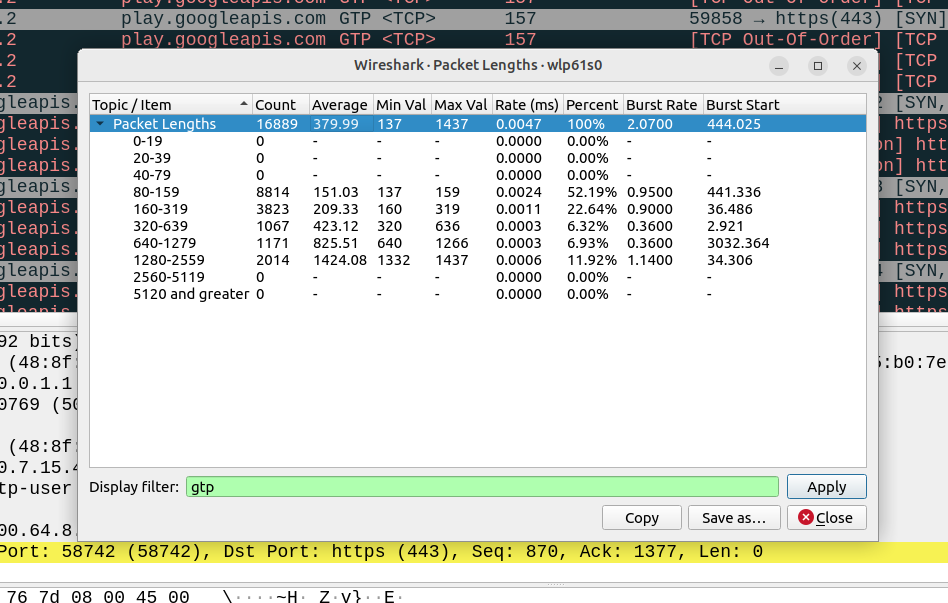
Task: Sort by Topic / Item column header
Action: click(170, 105)
